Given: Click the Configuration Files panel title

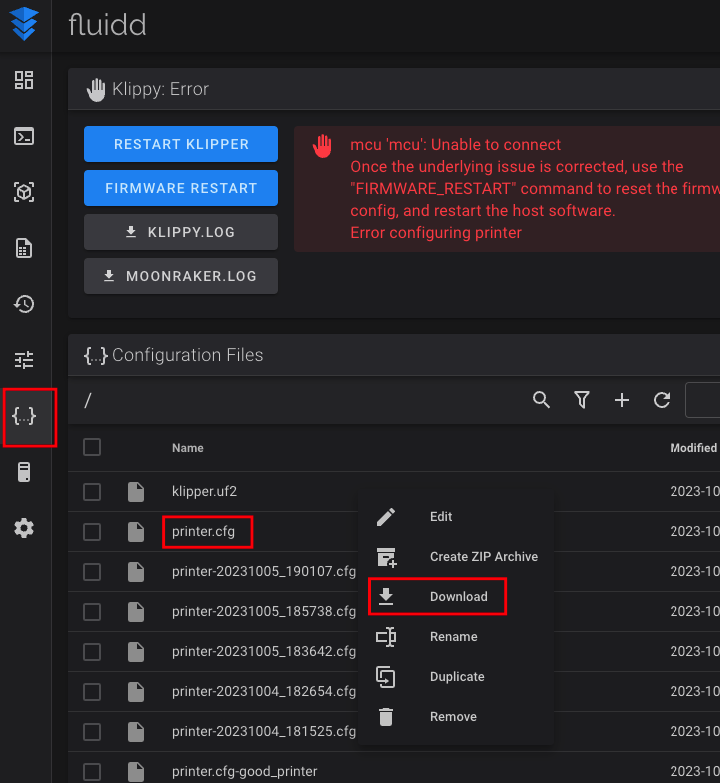Looking at the screenshot, I should click(187, 355).
